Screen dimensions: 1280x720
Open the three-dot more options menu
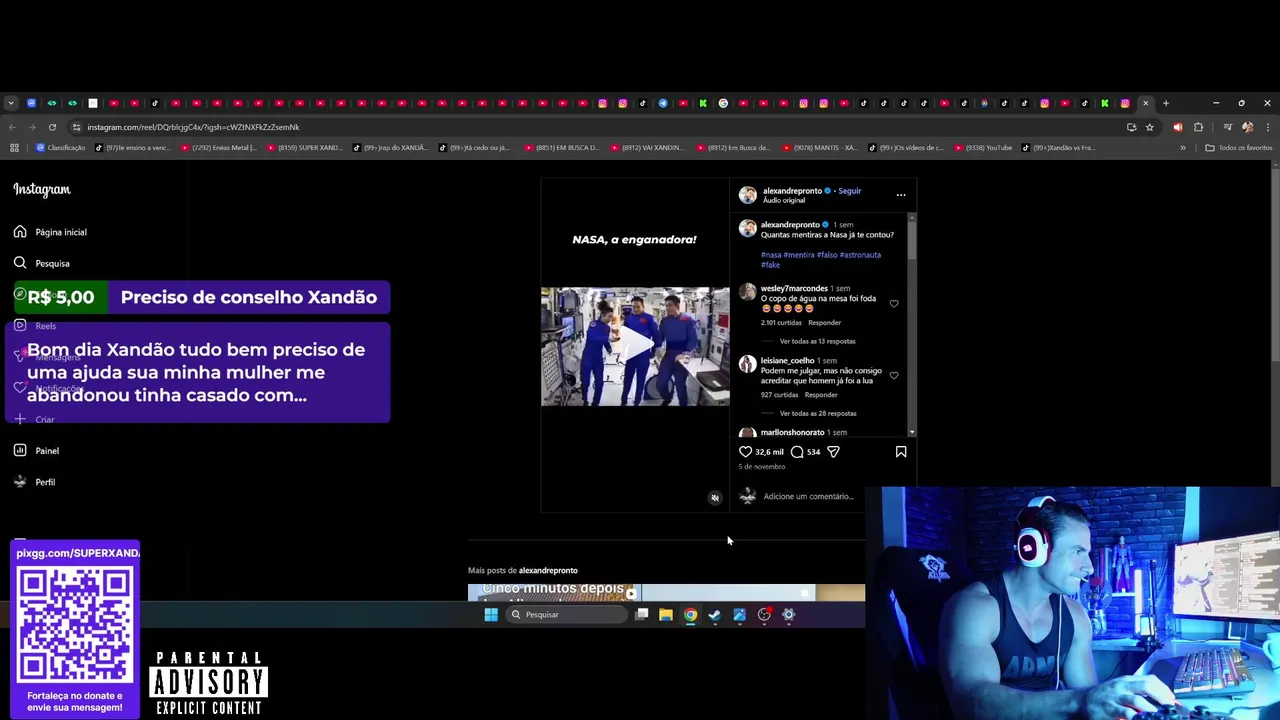pyautogui.click(x=901, y=195)
